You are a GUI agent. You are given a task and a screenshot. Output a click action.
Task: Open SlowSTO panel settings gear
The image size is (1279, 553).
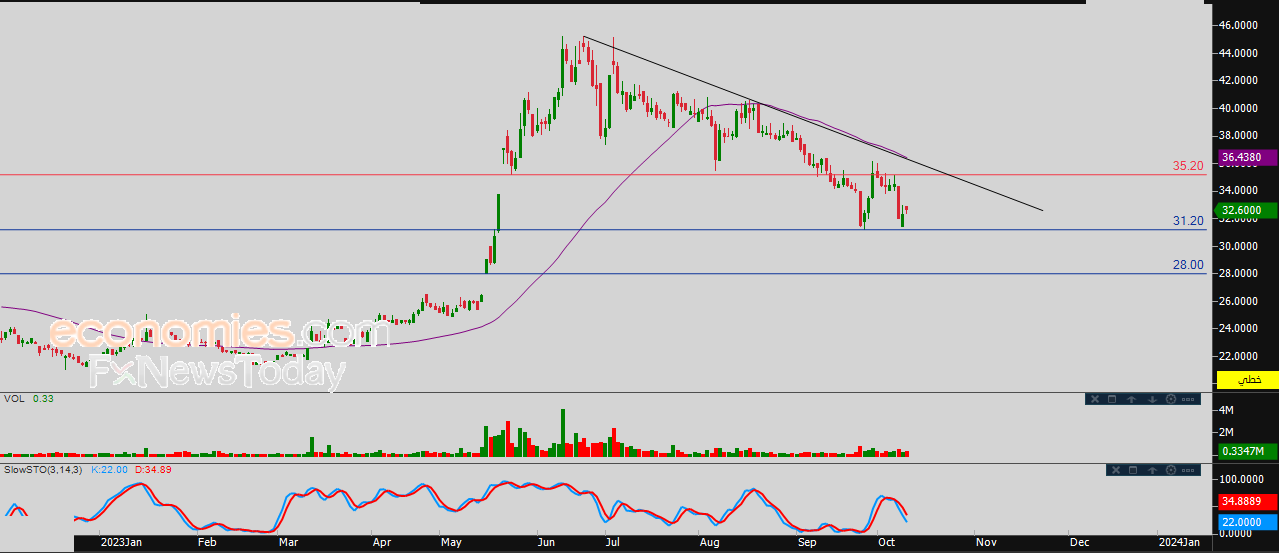[x=1171, y=470]
